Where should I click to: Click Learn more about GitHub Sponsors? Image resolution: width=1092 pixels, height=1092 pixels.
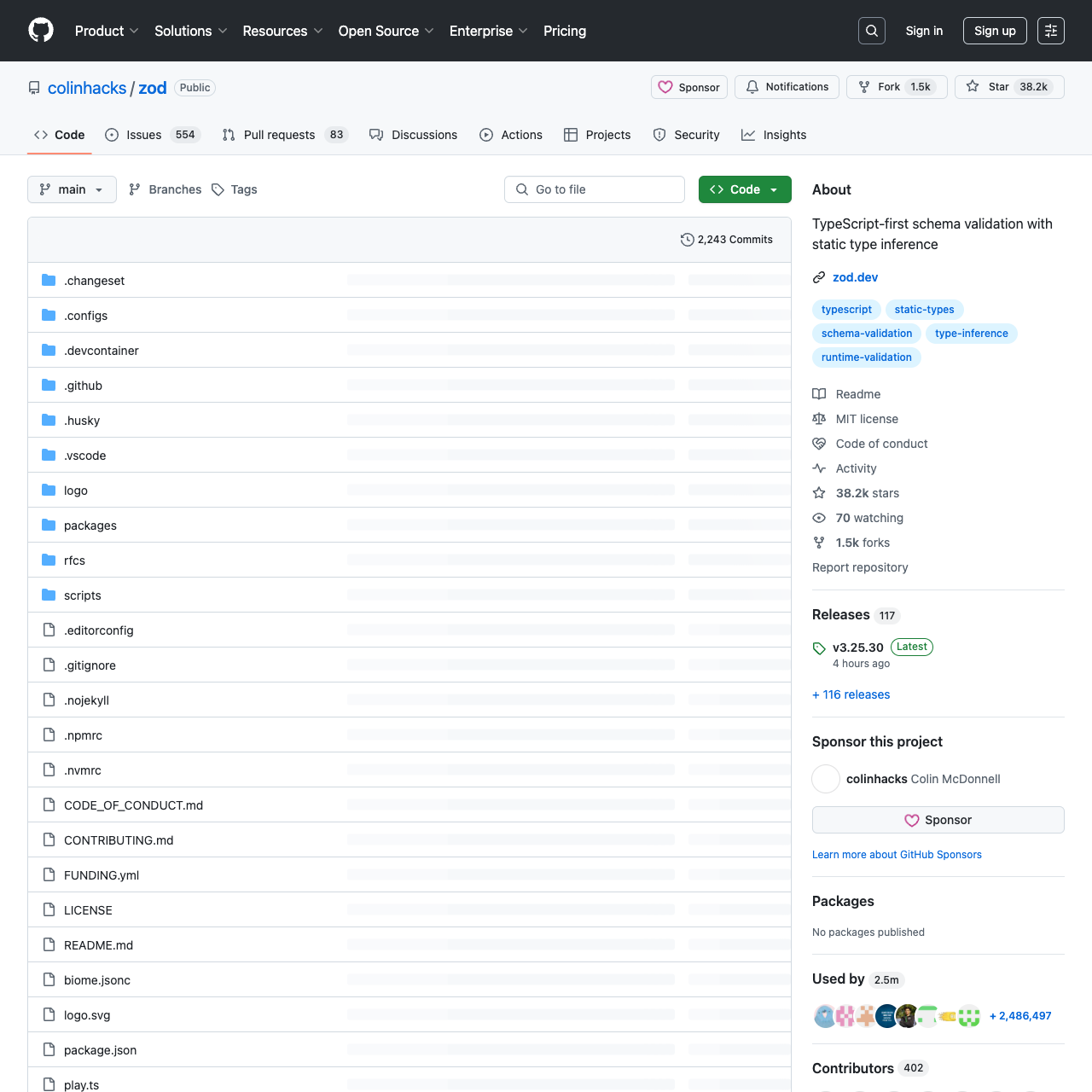coord(897,855)
